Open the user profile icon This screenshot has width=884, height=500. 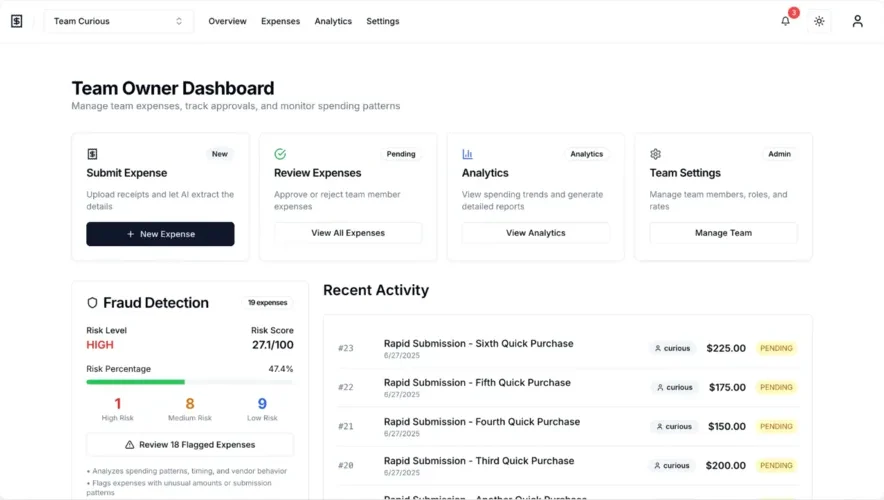pos(858,21)
